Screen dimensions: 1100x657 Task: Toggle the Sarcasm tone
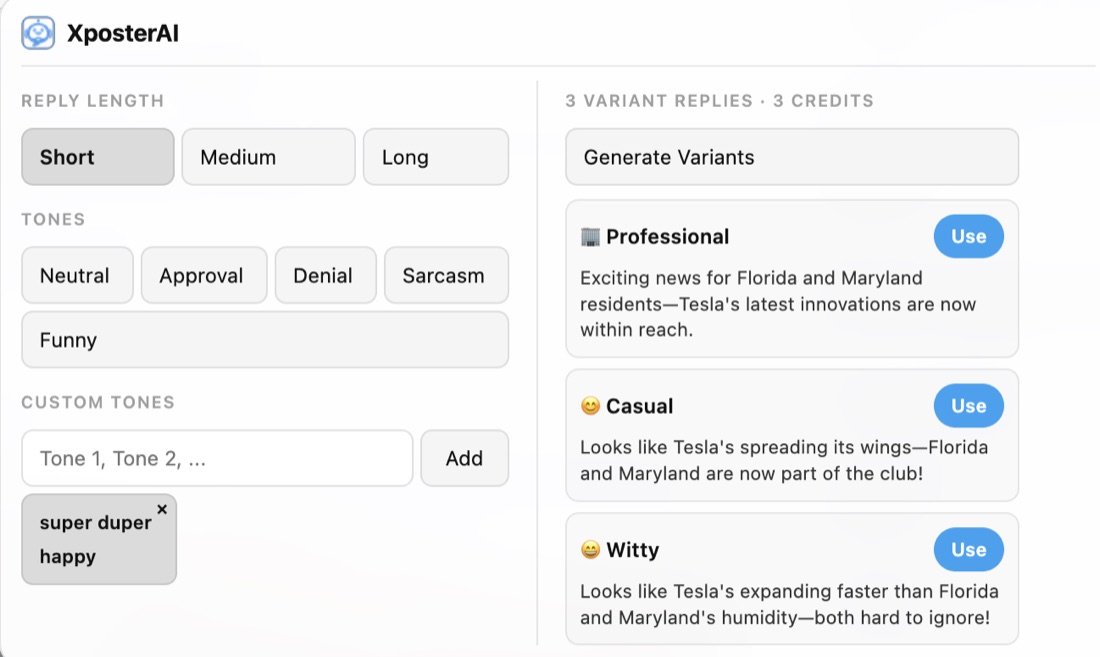tap(446, 275)
